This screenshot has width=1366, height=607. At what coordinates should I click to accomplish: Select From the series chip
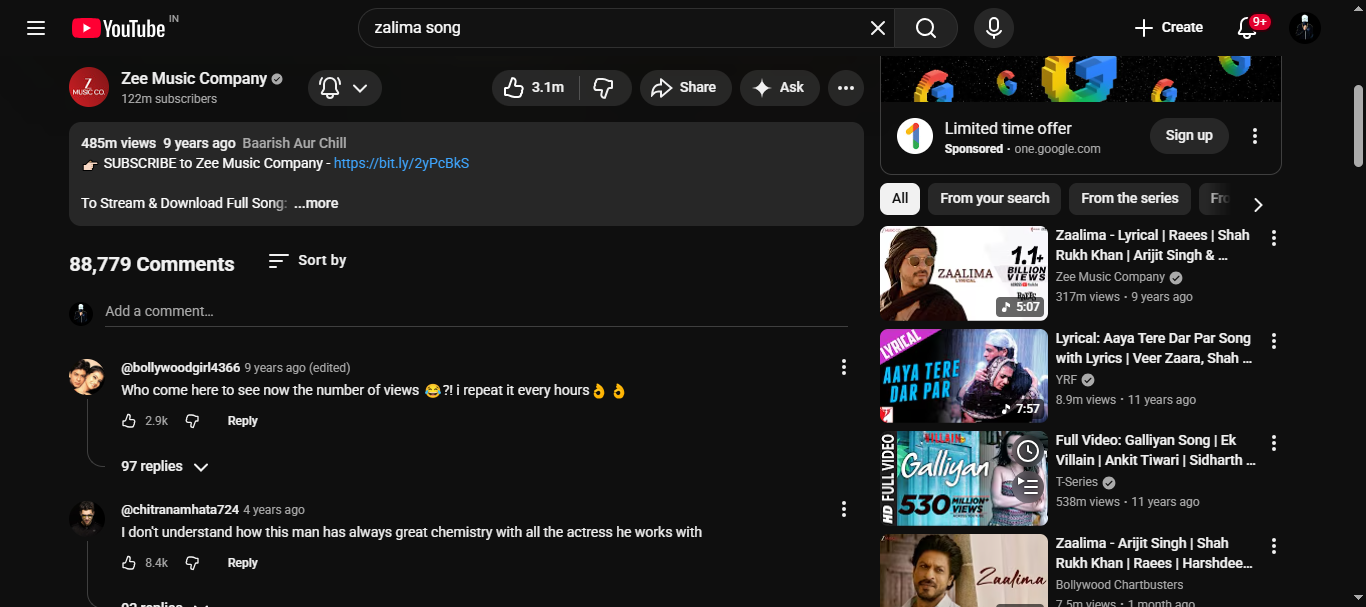point(1130,198)
